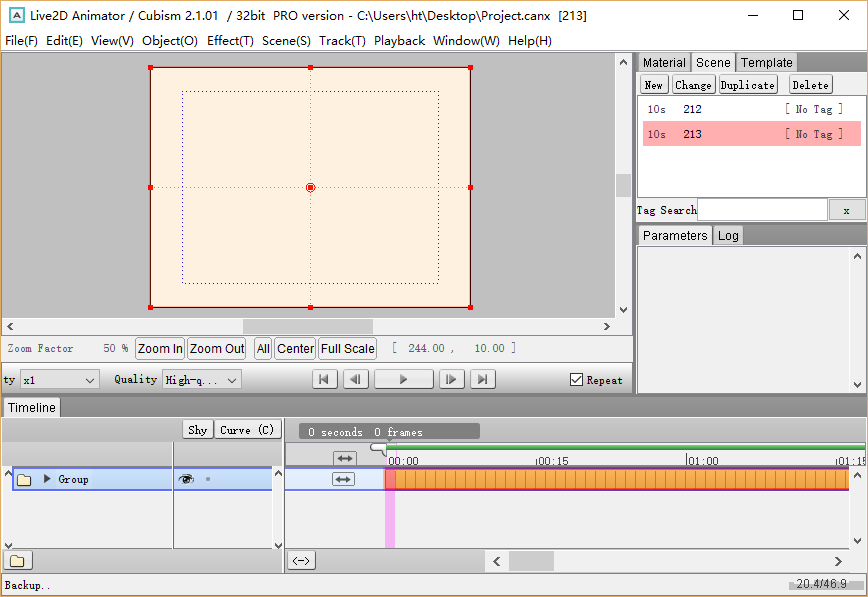The width and height of the screenshot is (868, 597).
Task: Open the File(F) menu
Action: (22, 41)
